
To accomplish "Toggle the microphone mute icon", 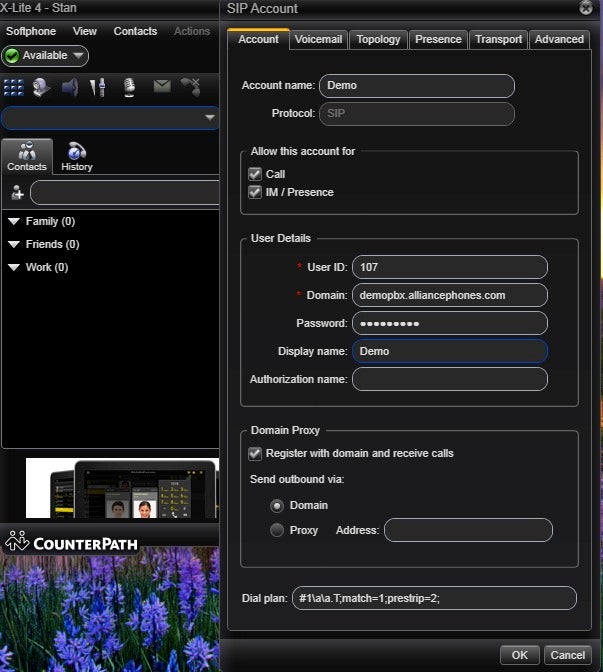I will pos(129,87).
